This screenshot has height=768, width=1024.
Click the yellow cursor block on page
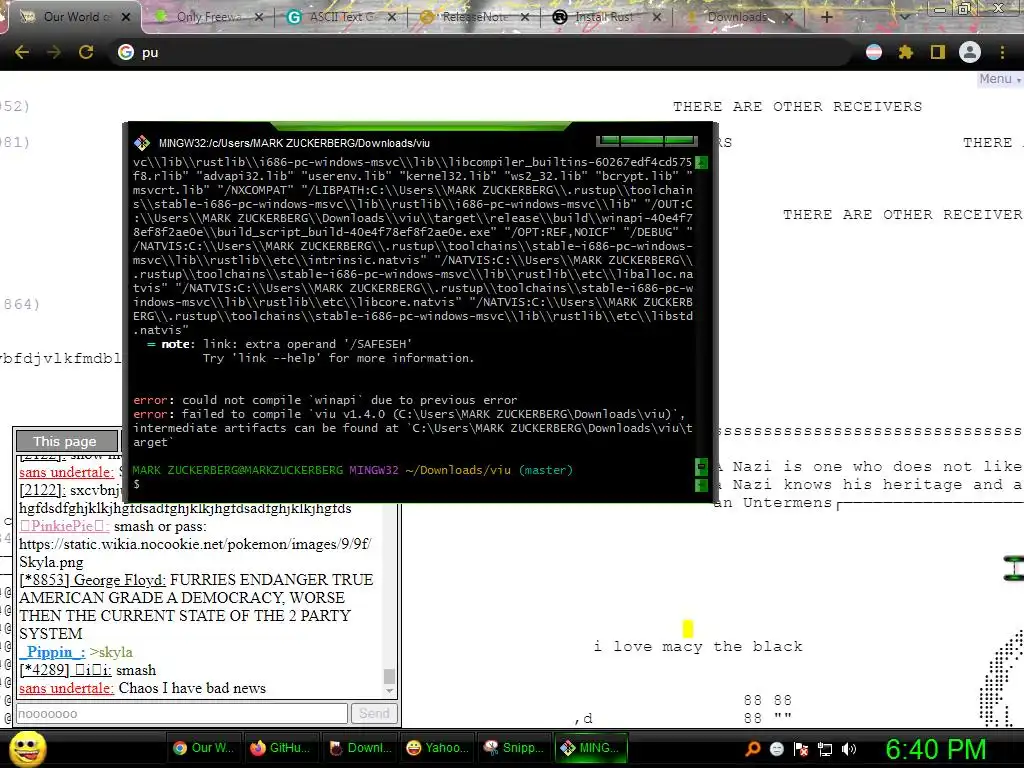(x=688, y=628)
